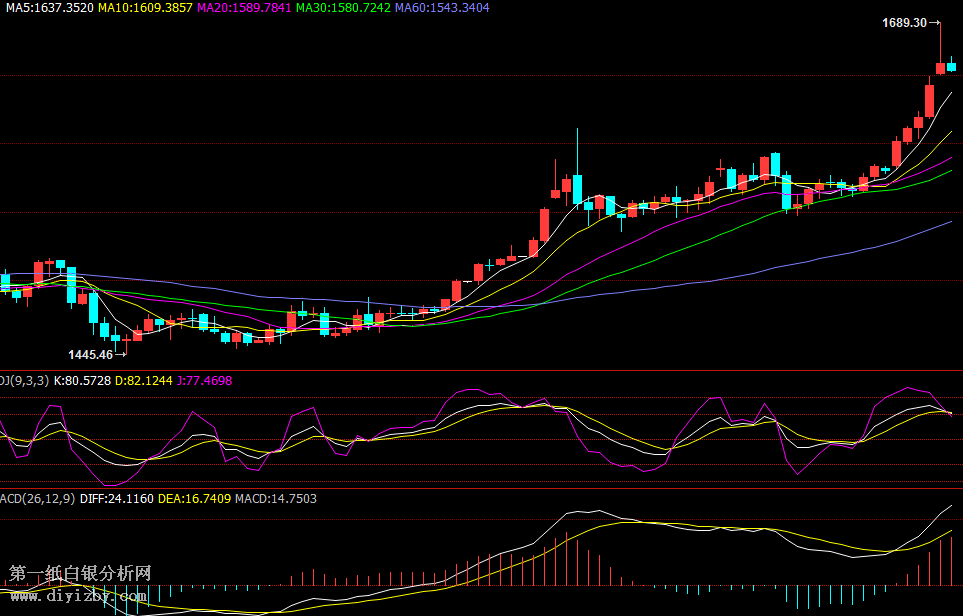Click the magenta MA20:1589.7841 label
This screenshot has height=616, width=963.
coord(245,7)
